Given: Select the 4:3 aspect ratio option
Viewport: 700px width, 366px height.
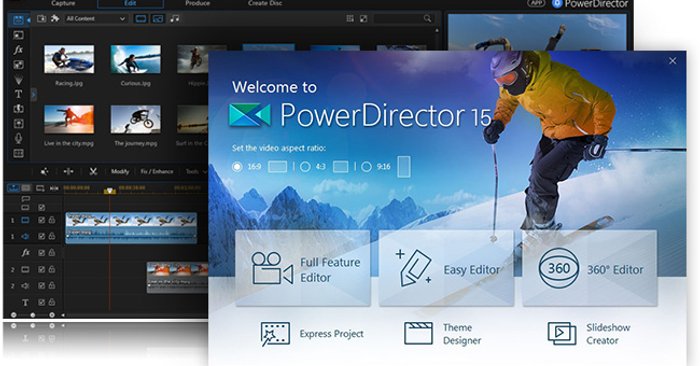Looking at the screenshot, I should [305, 167].
